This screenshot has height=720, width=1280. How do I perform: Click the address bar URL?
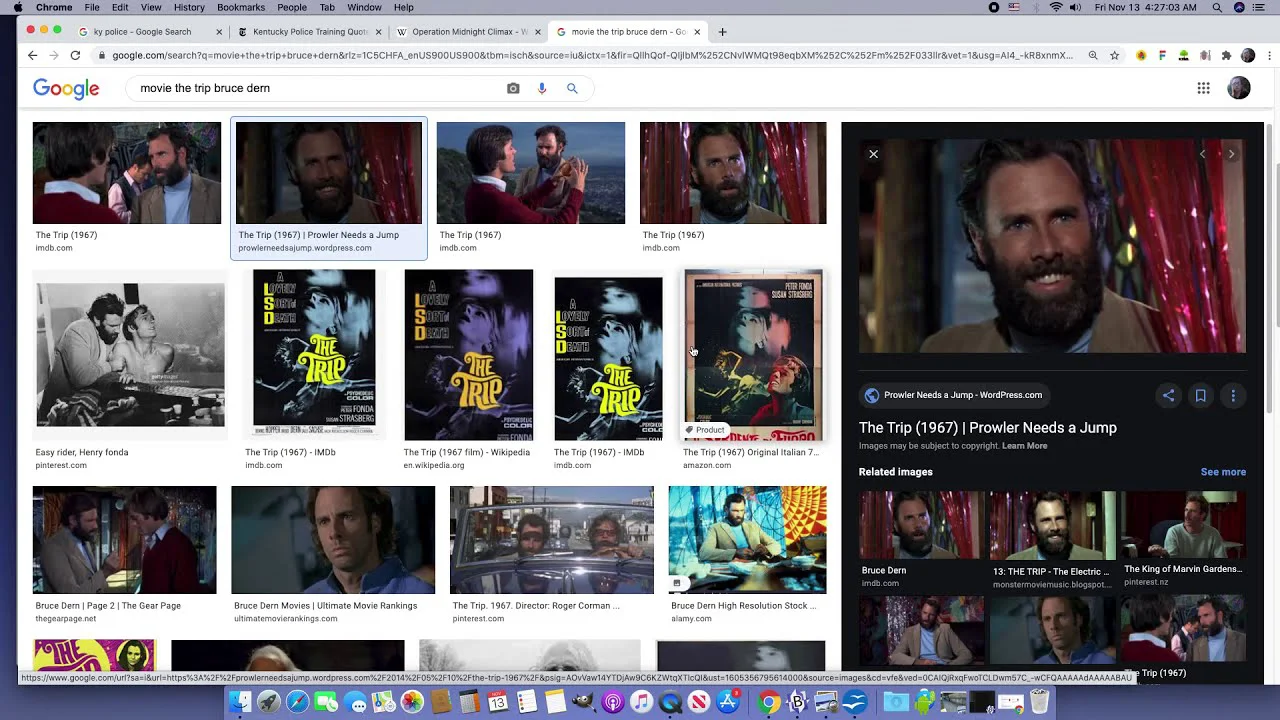(592, 55)
